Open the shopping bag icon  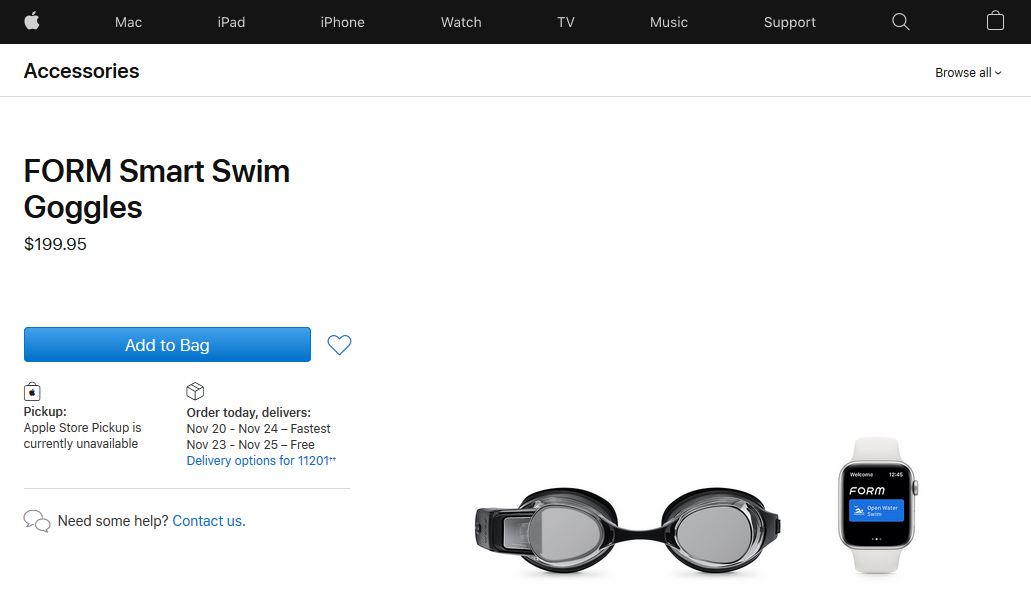click(x=995, y=21)
